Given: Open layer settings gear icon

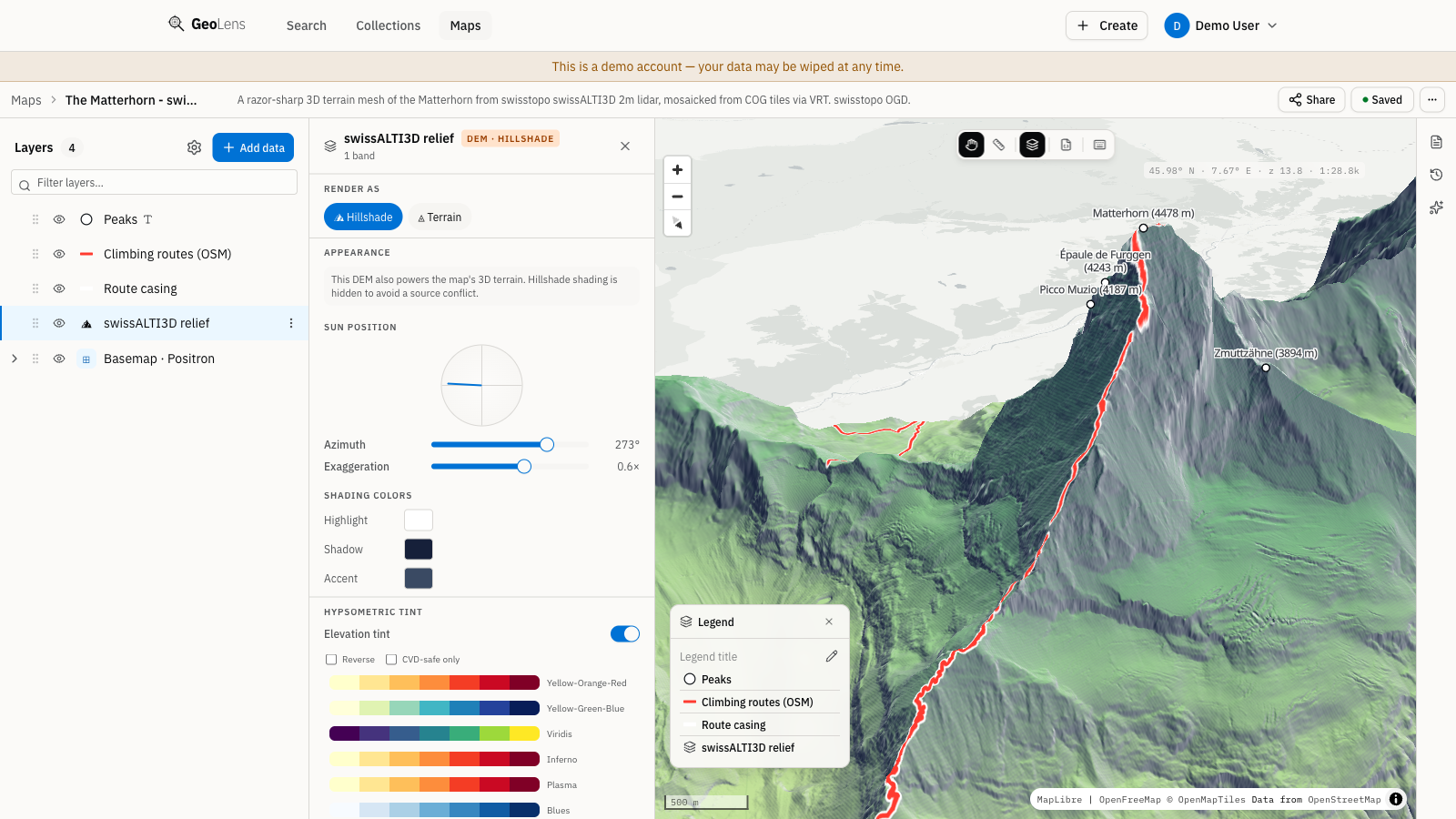Looking at the screenshot, I should [194, 147].
